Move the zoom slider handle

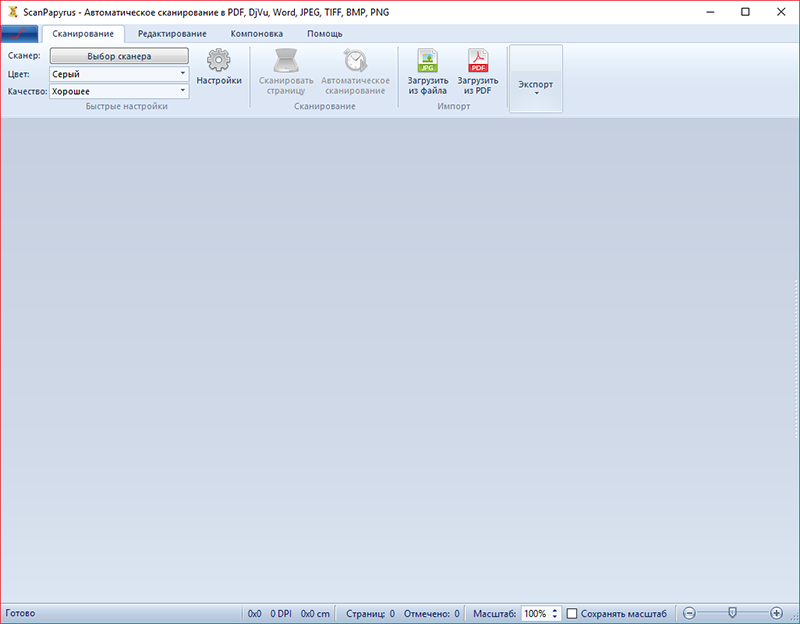732,612
